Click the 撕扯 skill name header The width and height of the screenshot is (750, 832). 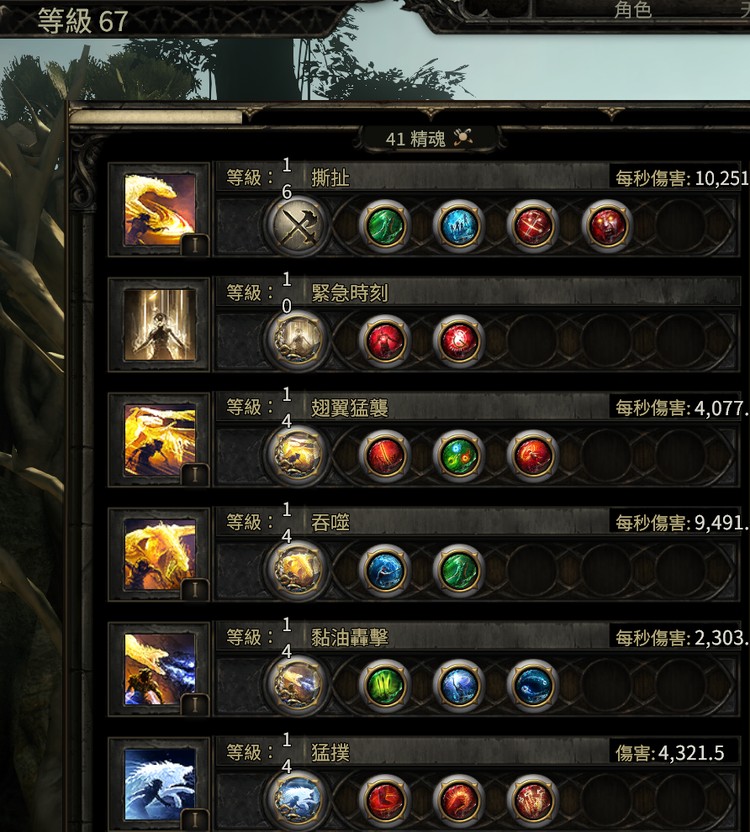(x=330, y=178)
